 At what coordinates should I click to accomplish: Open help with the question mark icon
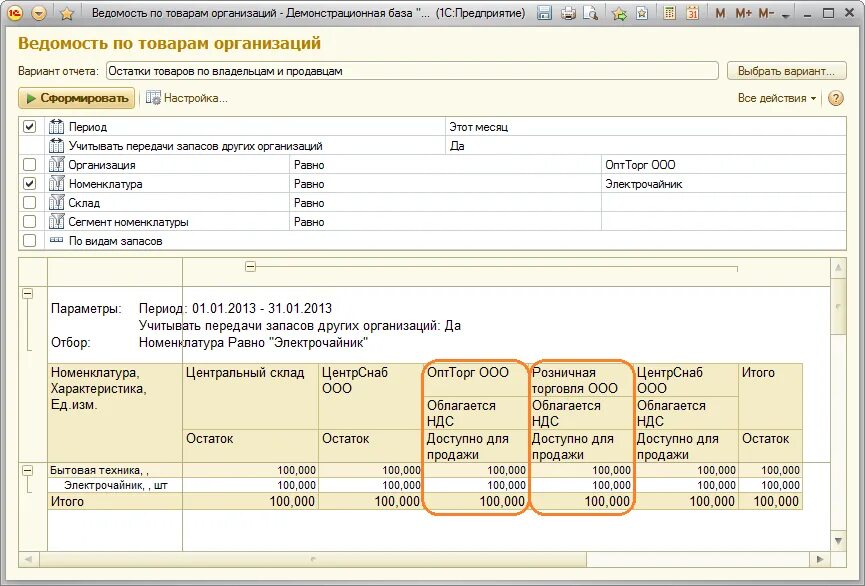(836, 98)
